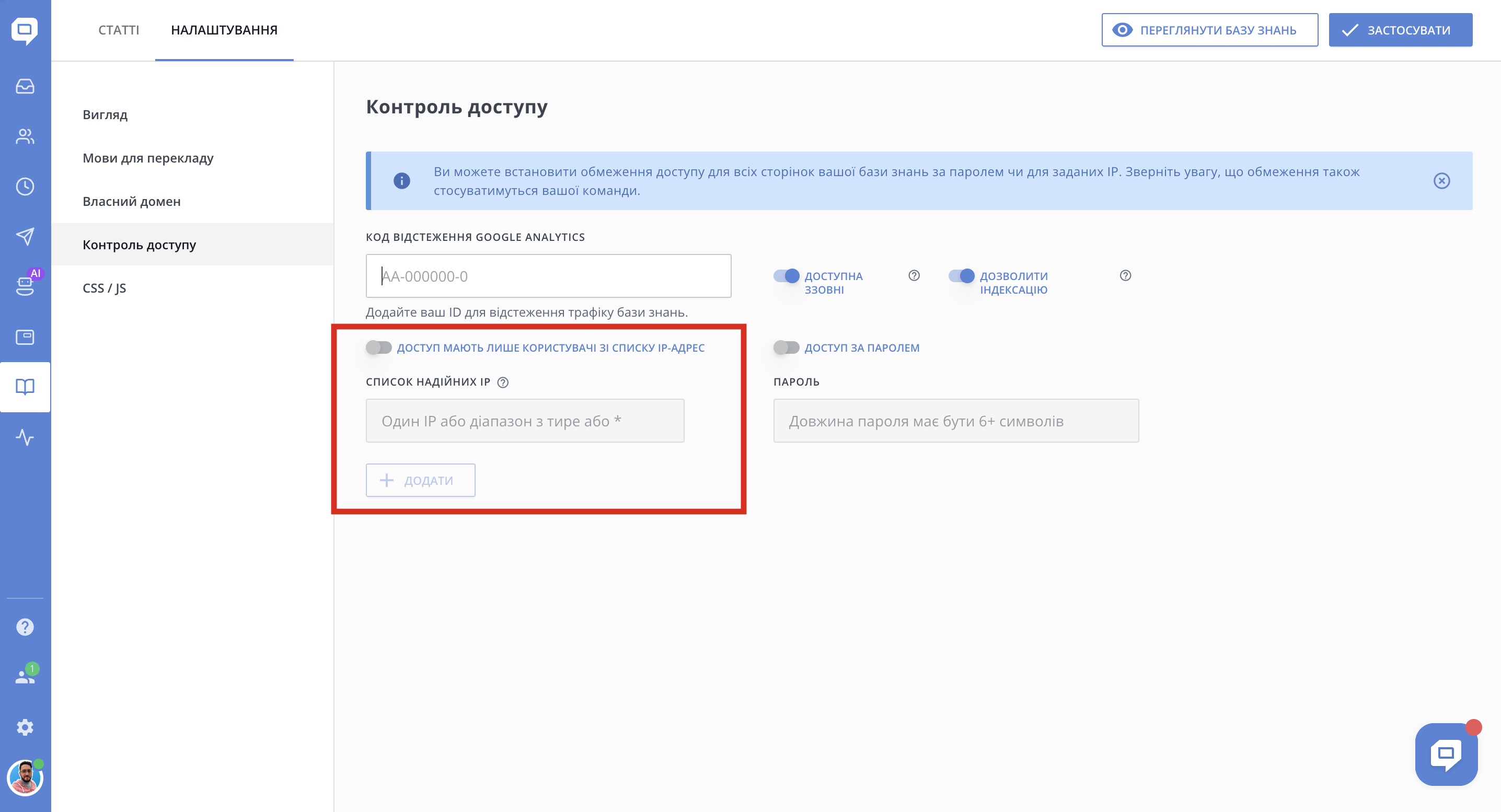Open the paper plane campaigns icon
The height and width of the screenshot is (812, 1501).
tap(25, 237)
